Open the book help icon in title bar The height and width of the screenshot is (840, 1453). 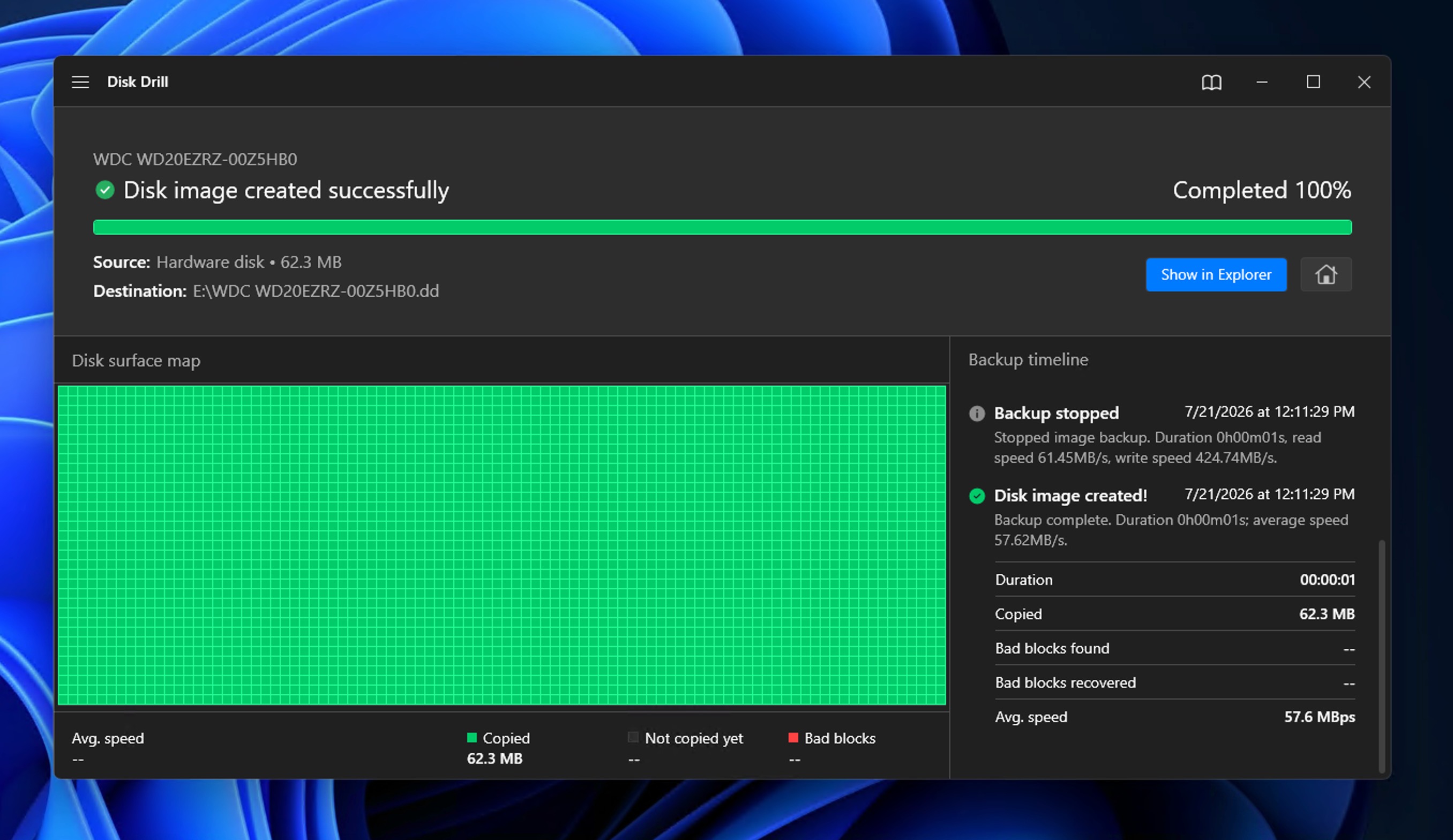[x=1211, y=82]
